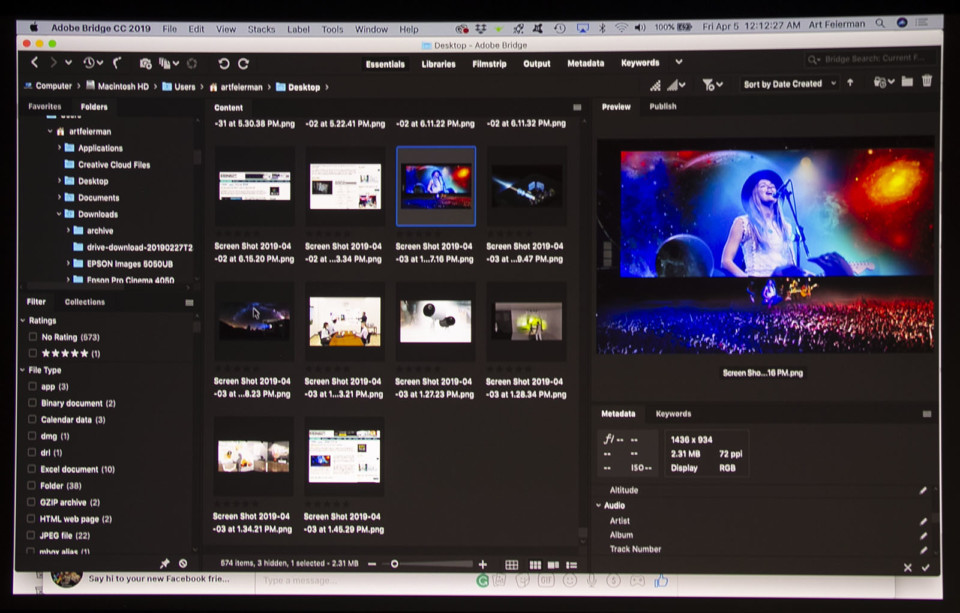Click the boomerang return icon

tap(117, 62)
